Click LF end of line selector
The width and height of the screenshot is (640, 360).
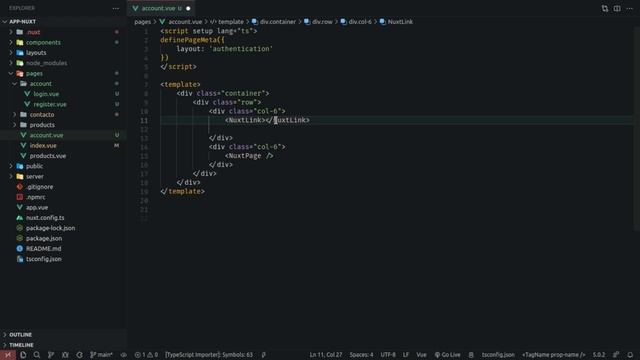coord(406,355)
